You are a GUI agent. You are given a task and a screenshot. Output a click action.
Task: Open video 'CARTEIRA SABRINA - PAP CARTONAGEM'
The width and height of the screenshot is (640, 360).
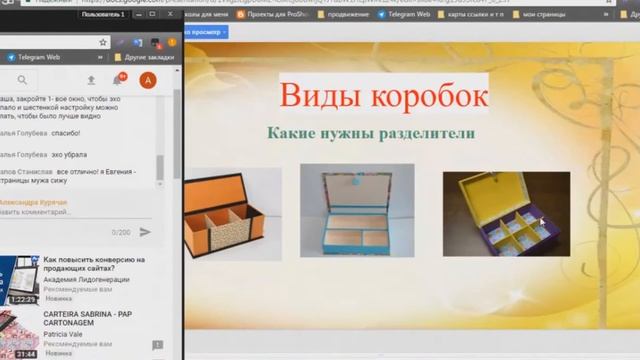click(87, 318)
